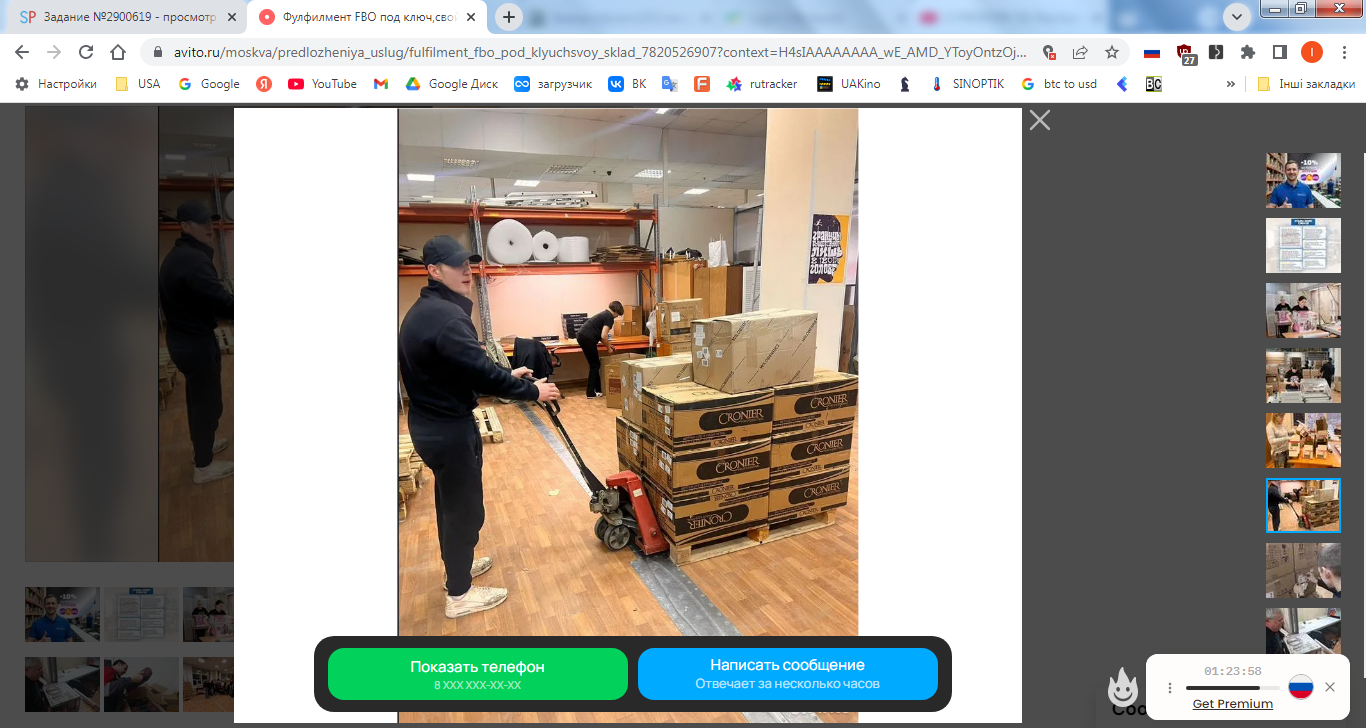Image resolution: width=1366 pixels, height=728 pixels.
Task: Select the man in blue polo thumbnail
Action: pyautogui.click(x=1303, y=181)
